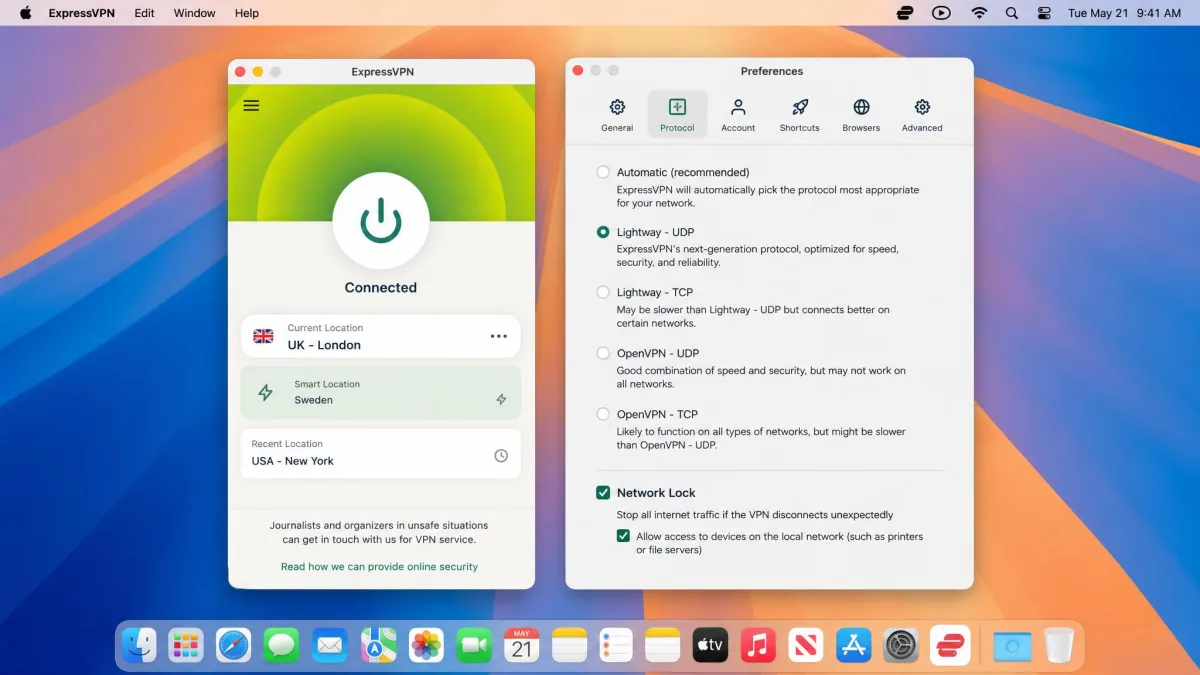The width and height of the screenshot is (1200, 675).
Task: Launch FaceTime from the Dock
Action: [x=474, y=645]
